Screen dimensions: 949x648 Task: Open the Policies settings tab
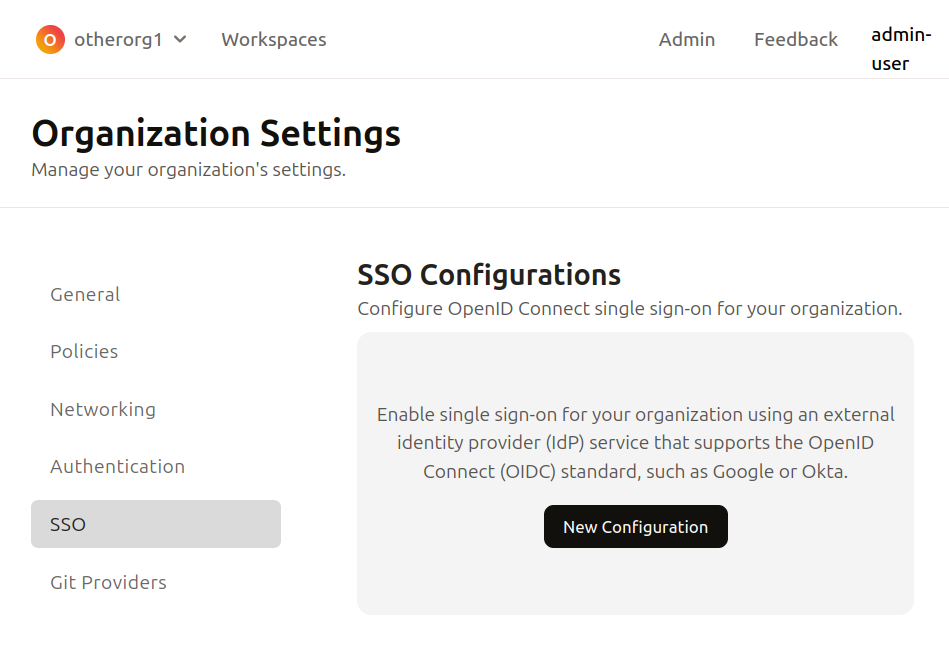point(84,352)
